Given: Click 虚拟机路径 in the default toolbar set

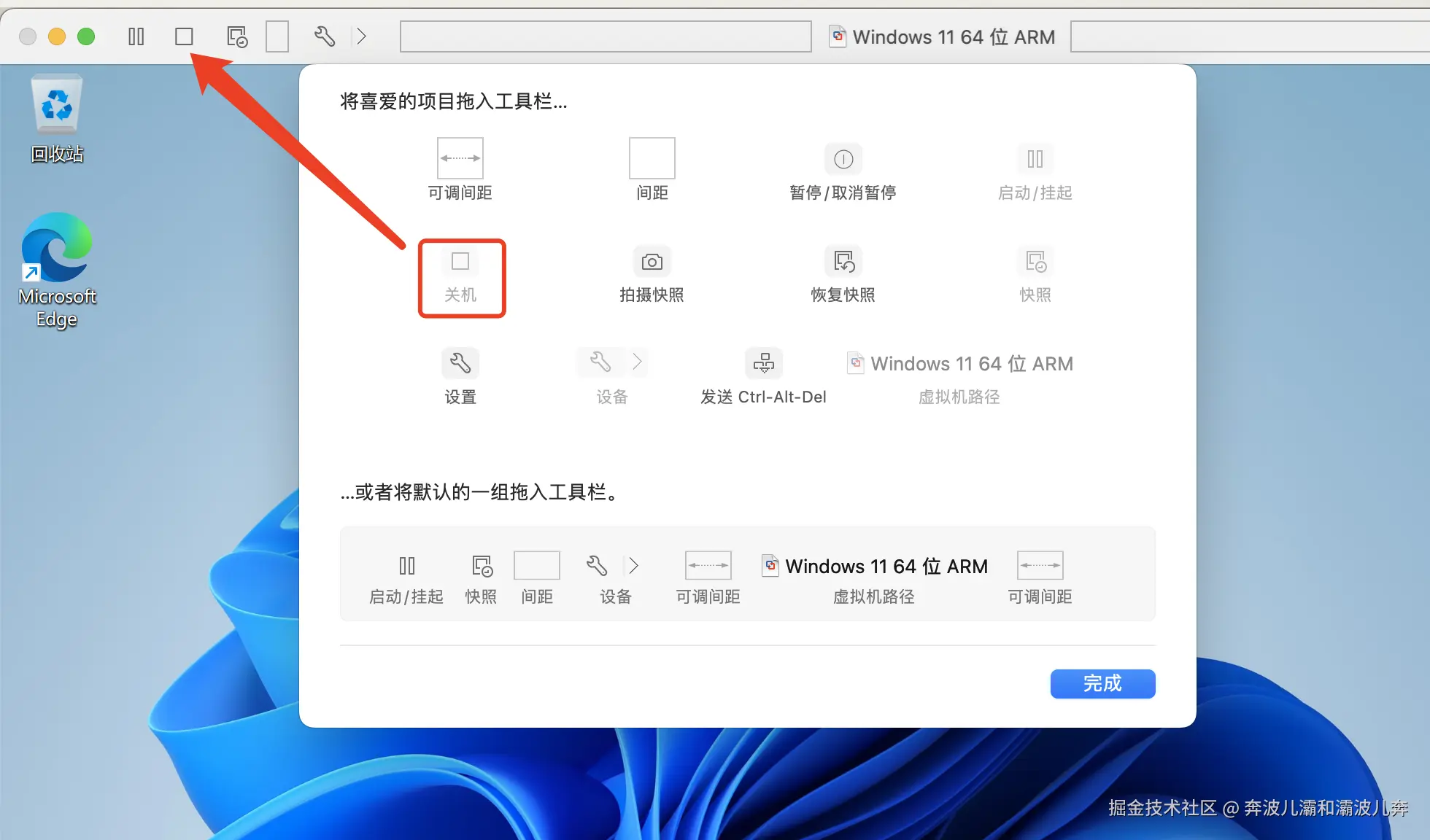Looking at the screenshot, I should click(x=874, y=580).
